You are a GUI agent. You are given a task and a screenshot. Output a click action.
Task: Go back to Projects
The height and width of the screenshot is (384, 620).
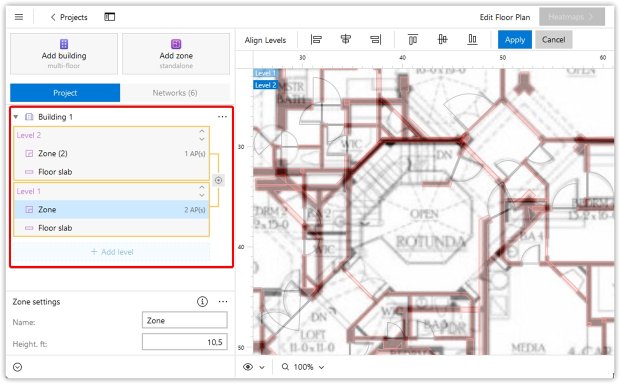tap(69, 17)
